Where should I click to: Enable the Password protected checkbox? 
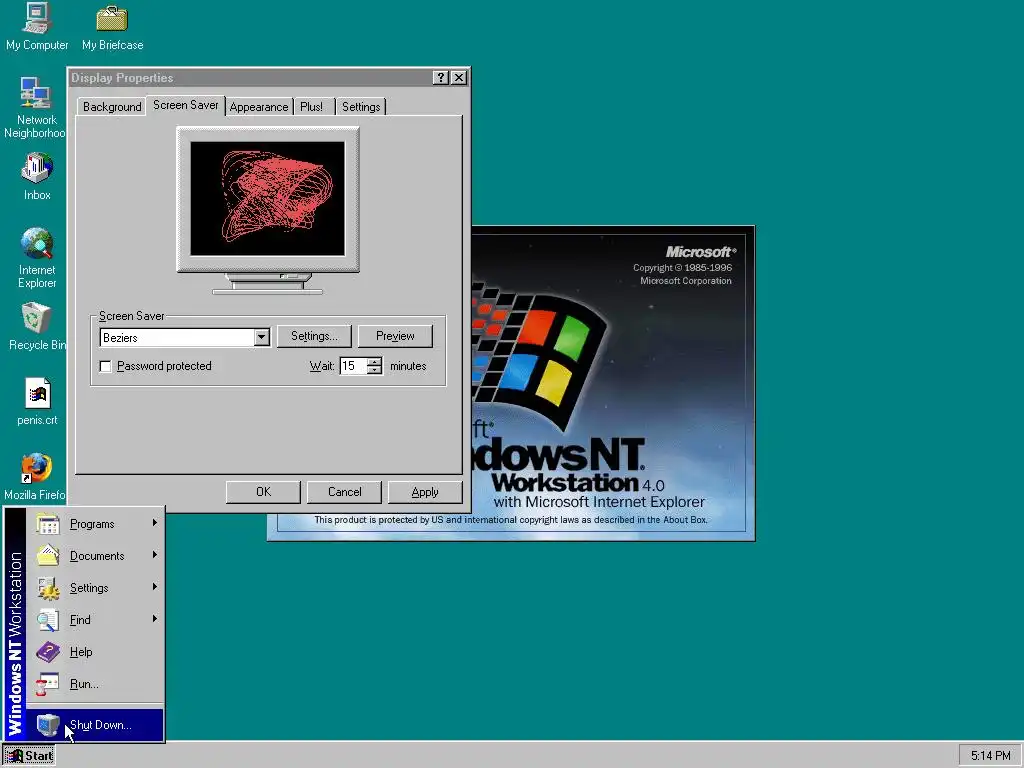[x=105, y=366]
